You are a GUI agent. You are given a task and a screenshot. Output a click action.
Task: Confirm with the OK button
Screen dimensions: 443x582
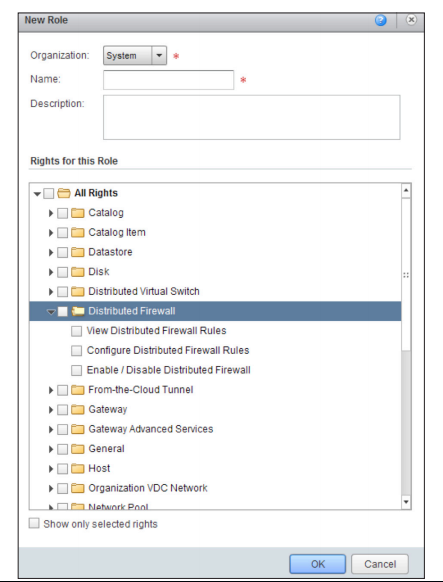click(318, 564)
